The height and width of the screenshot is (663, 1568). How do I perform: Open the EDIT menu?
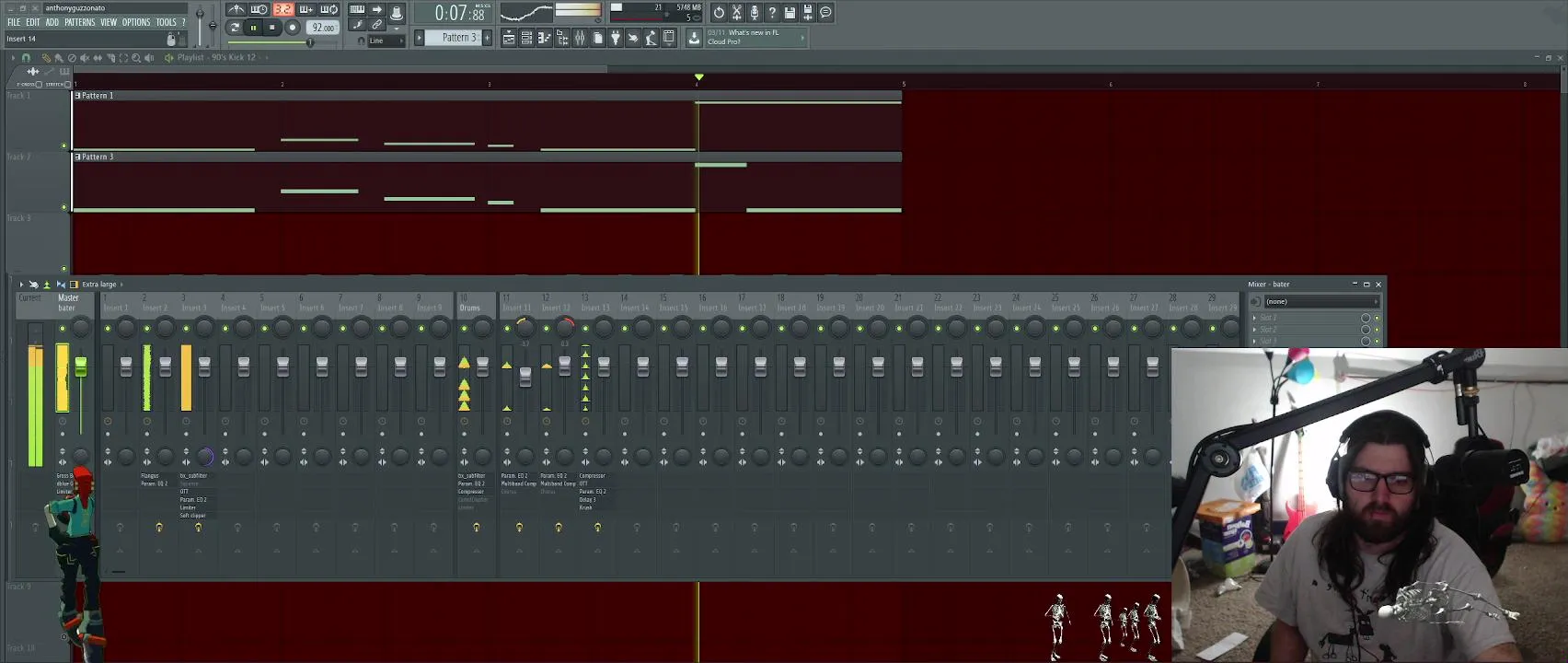pos(33,22)
